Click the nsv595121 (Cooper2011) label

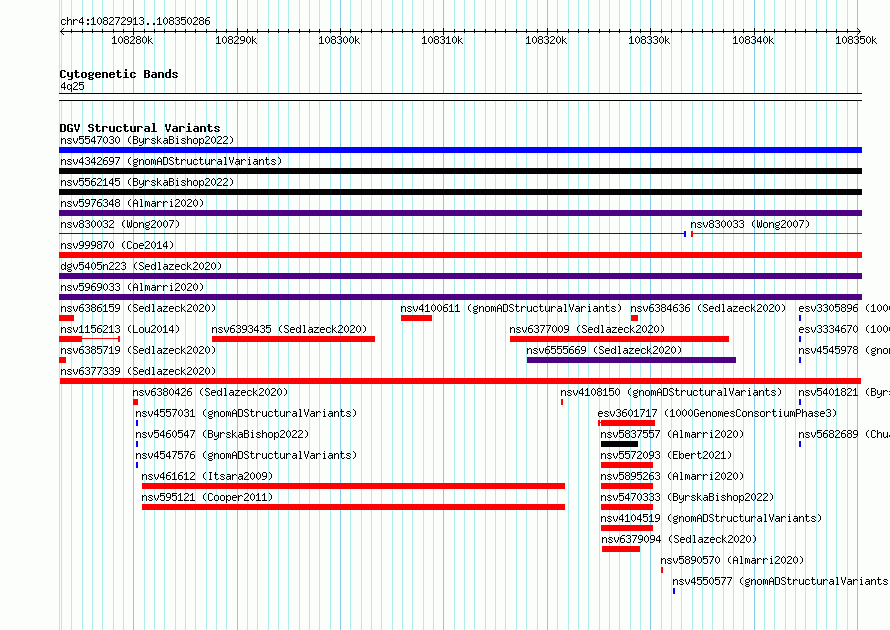(207, 497)
